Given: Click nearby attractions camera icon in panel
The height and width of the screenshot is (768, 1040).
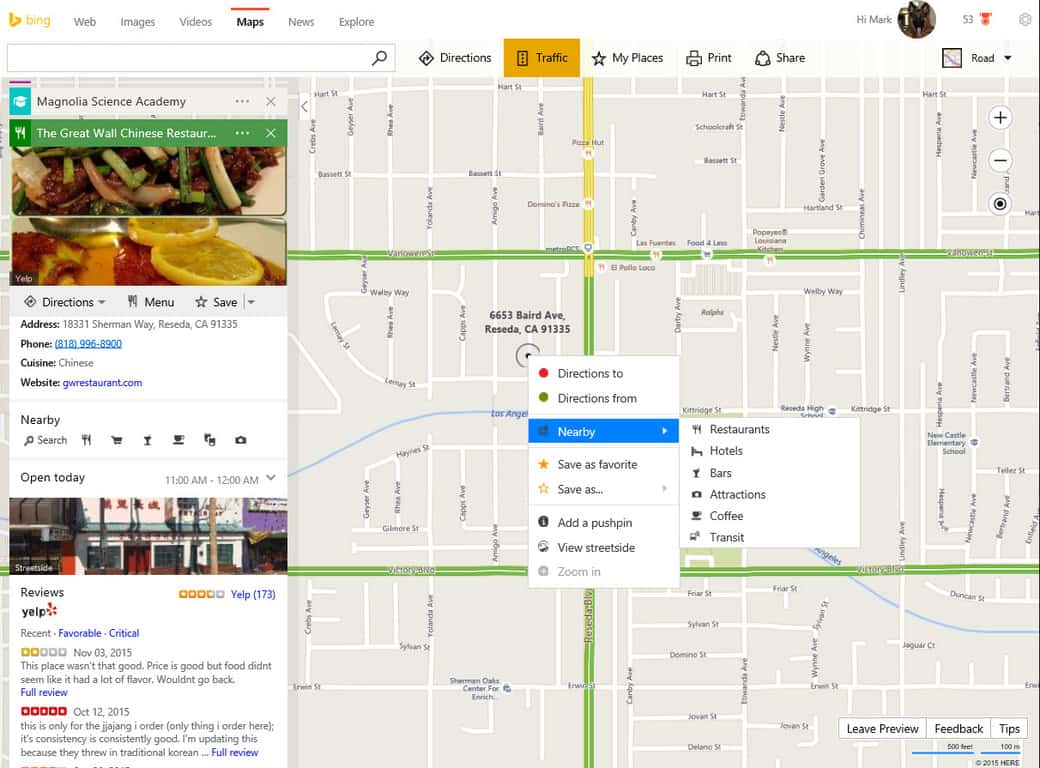Looking at the screenshot, I should 241,440.
